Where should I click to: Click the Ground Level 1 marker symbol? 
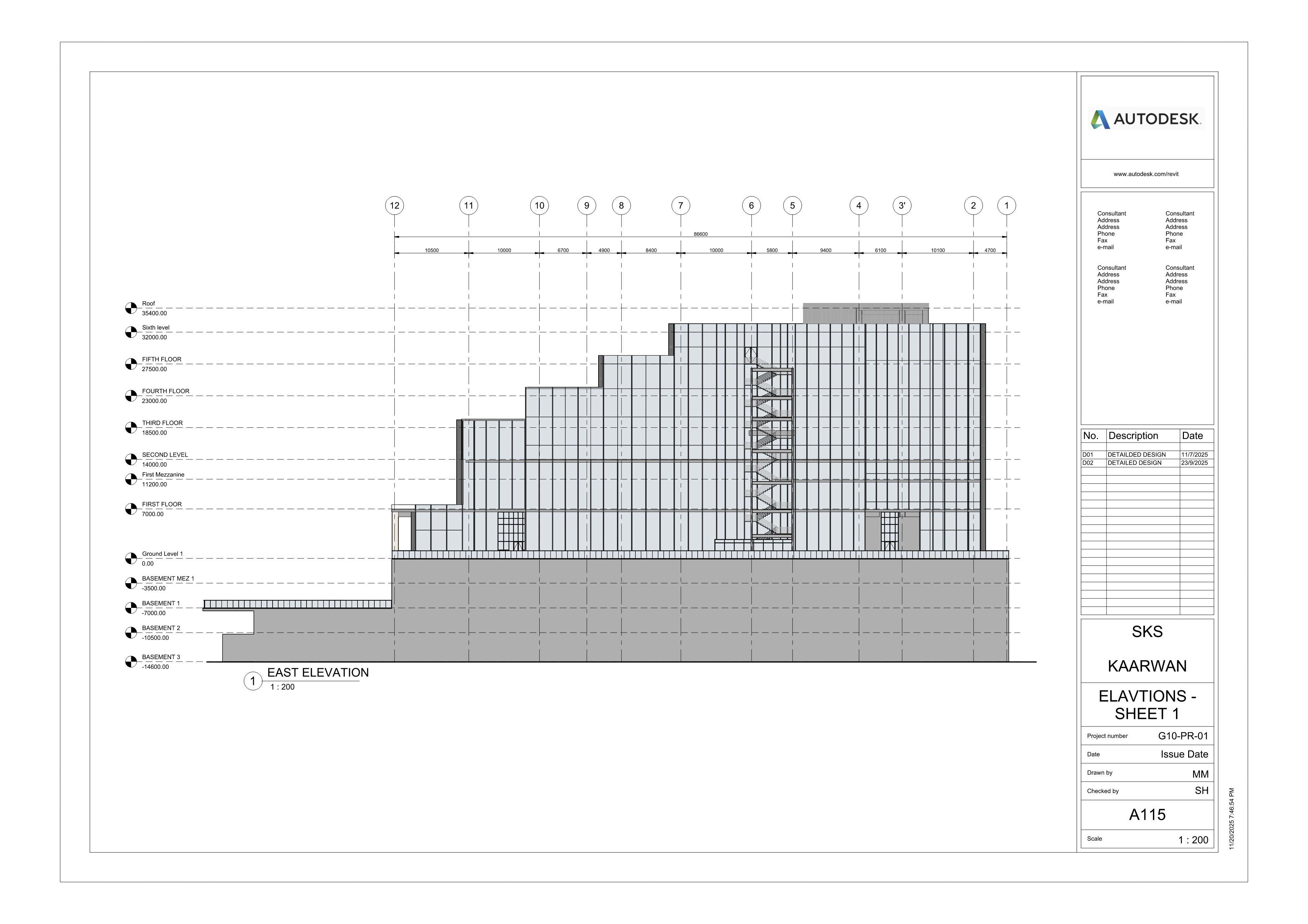131,558
